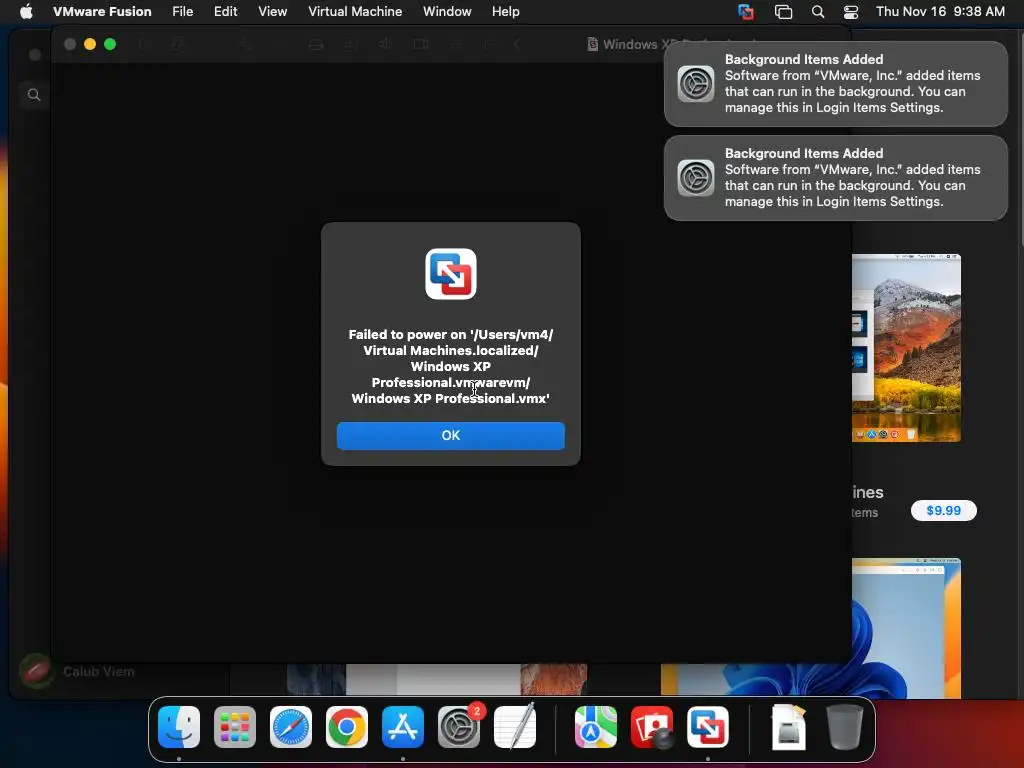Click the VMware Fusion icon in the error dialog
This screenshot has height=768, width=1024.
(451, 274)
